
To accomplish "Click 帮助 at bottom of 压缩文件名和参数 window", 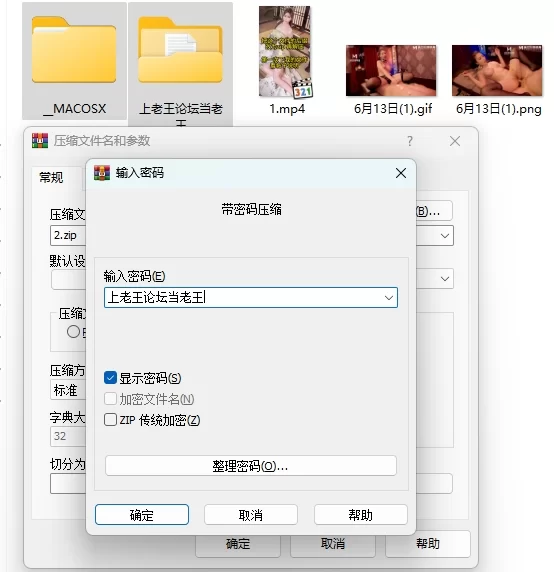I will pos(427,544).
